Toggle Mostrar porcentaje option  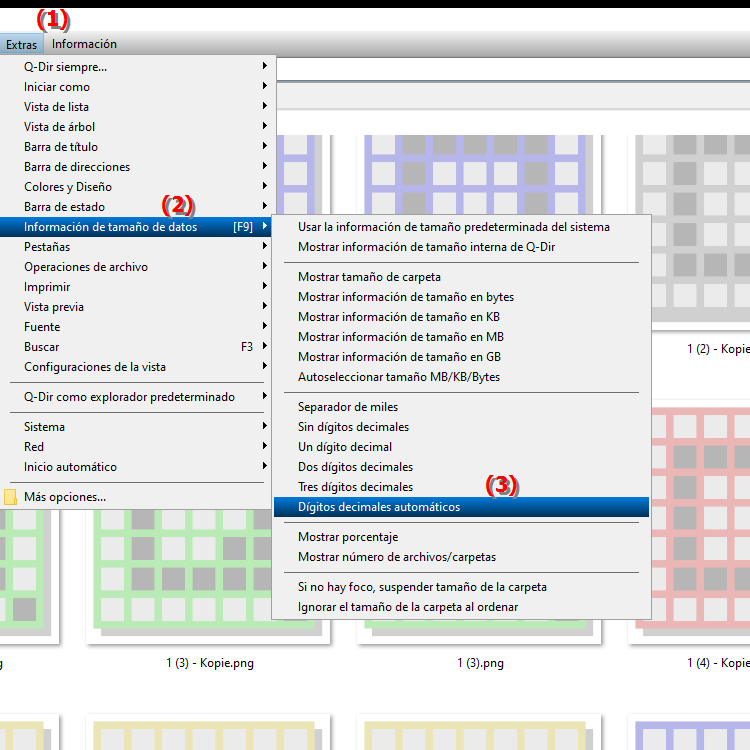point(462,537)
